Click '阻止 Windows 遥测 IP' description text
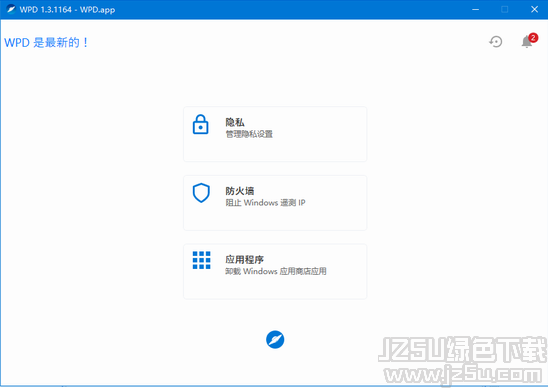The width and height of the screenshot is (548, 388). click(x=265, y=202)
